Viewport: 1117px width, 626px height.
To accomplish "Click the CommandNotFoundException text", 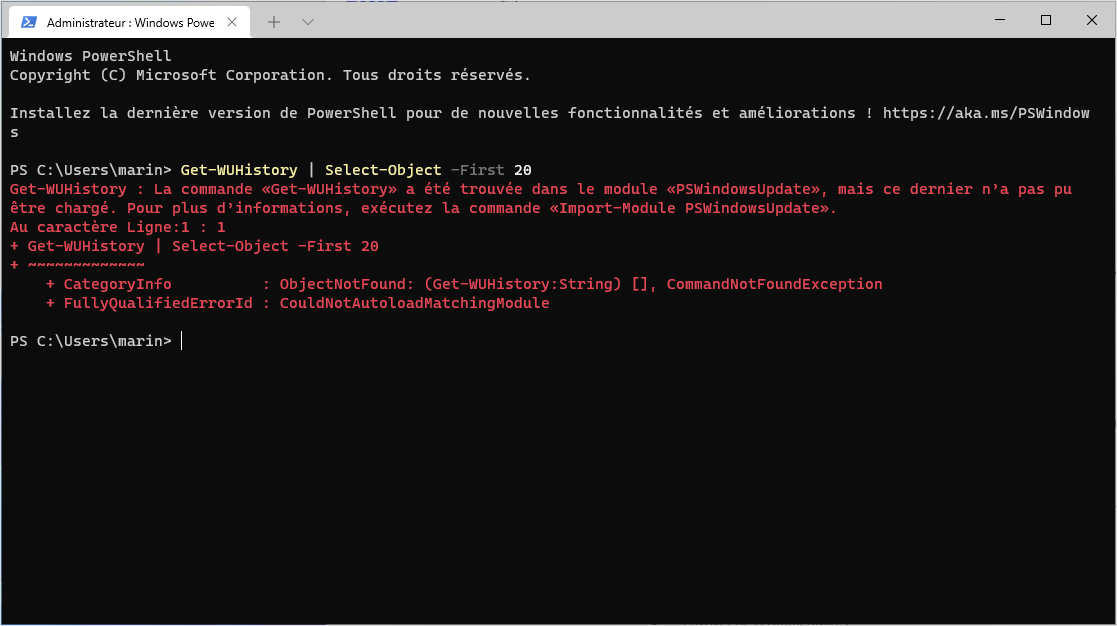I will point(774,284).
